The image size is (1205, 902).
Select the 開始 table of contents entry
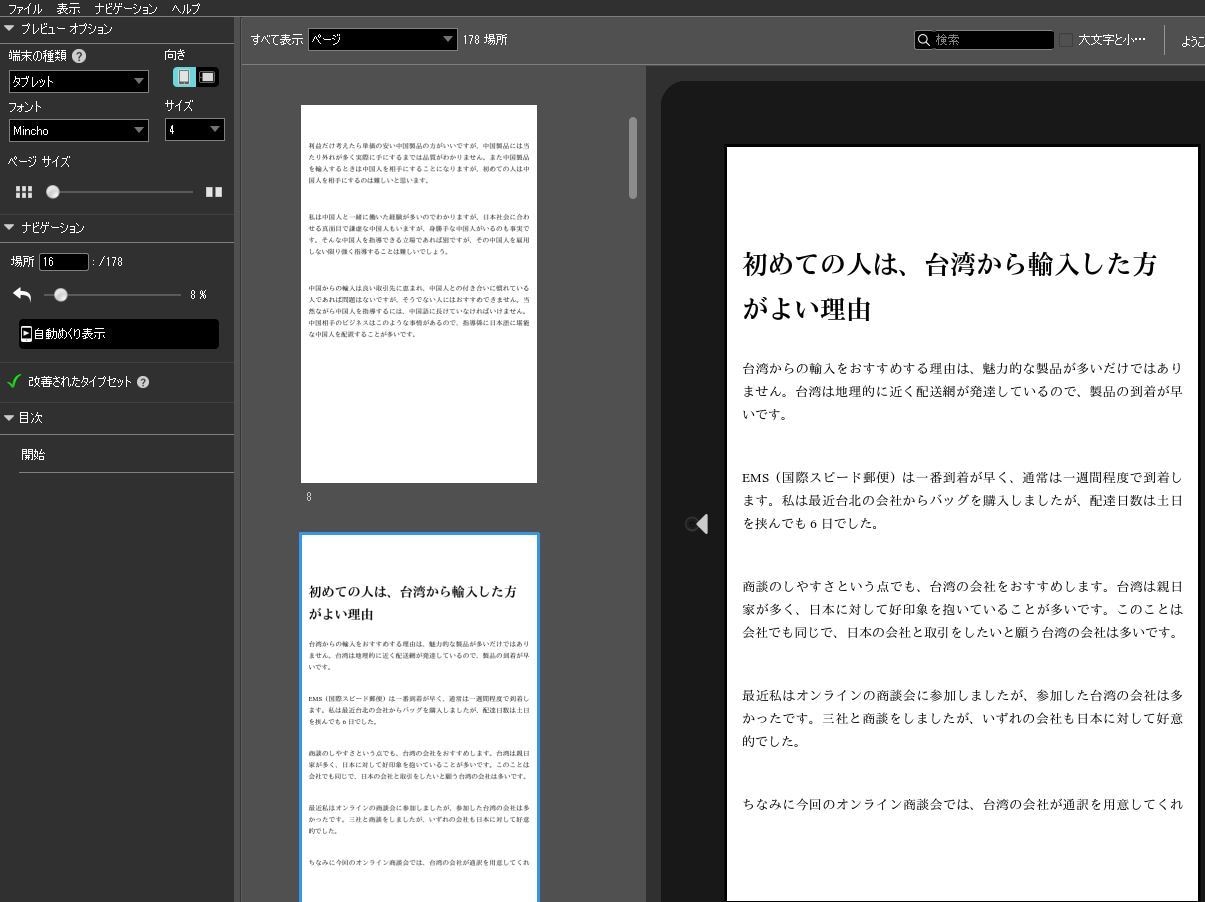[x=33, y=454]
